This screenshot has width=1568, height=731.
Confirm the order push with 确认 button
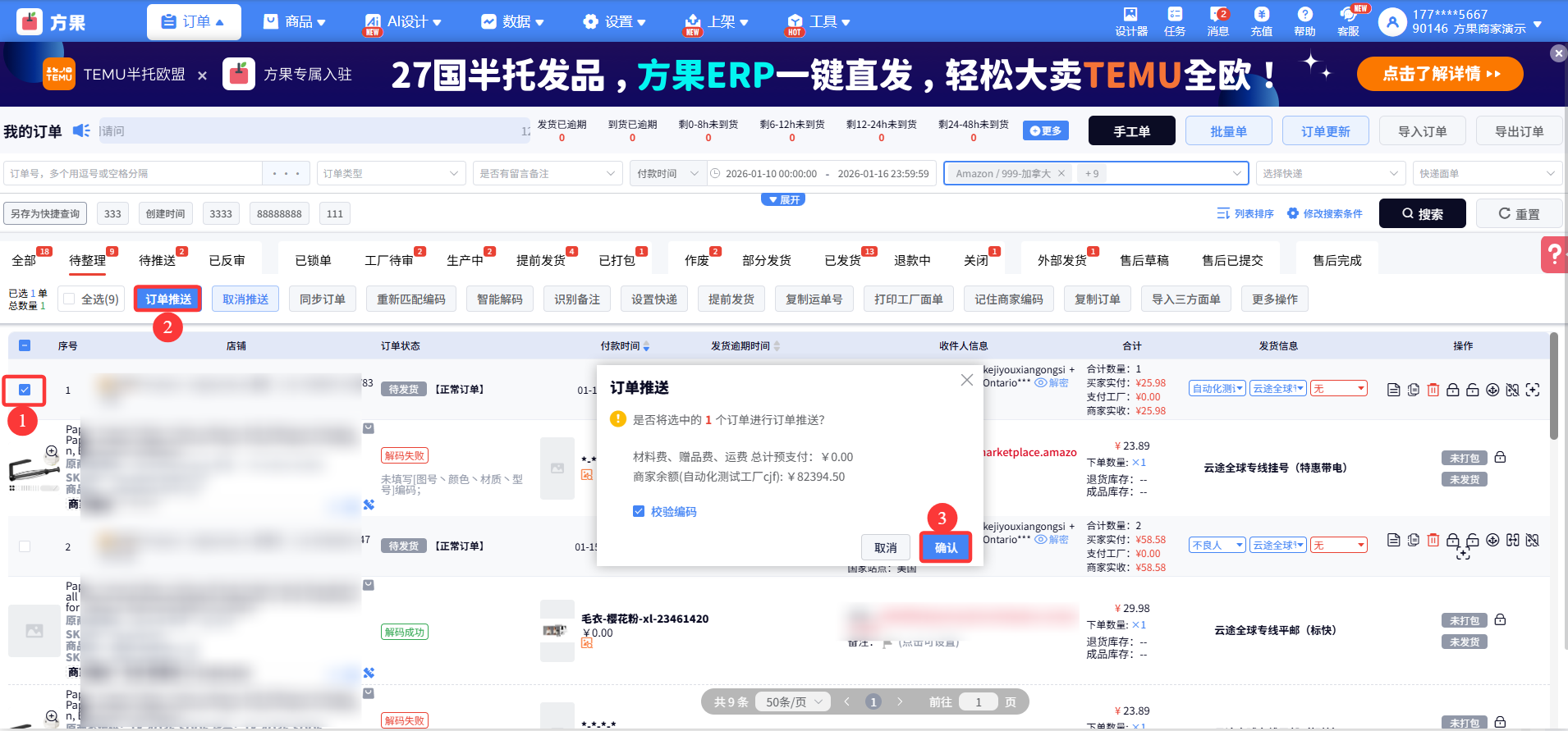click(x=946, y=547)
